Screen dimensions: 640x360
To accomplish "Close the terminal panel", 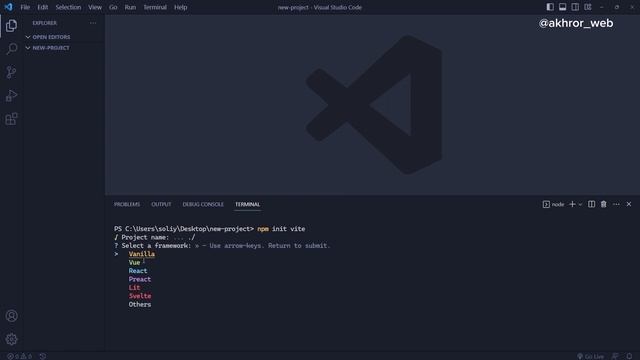I will tap(629, 204).
